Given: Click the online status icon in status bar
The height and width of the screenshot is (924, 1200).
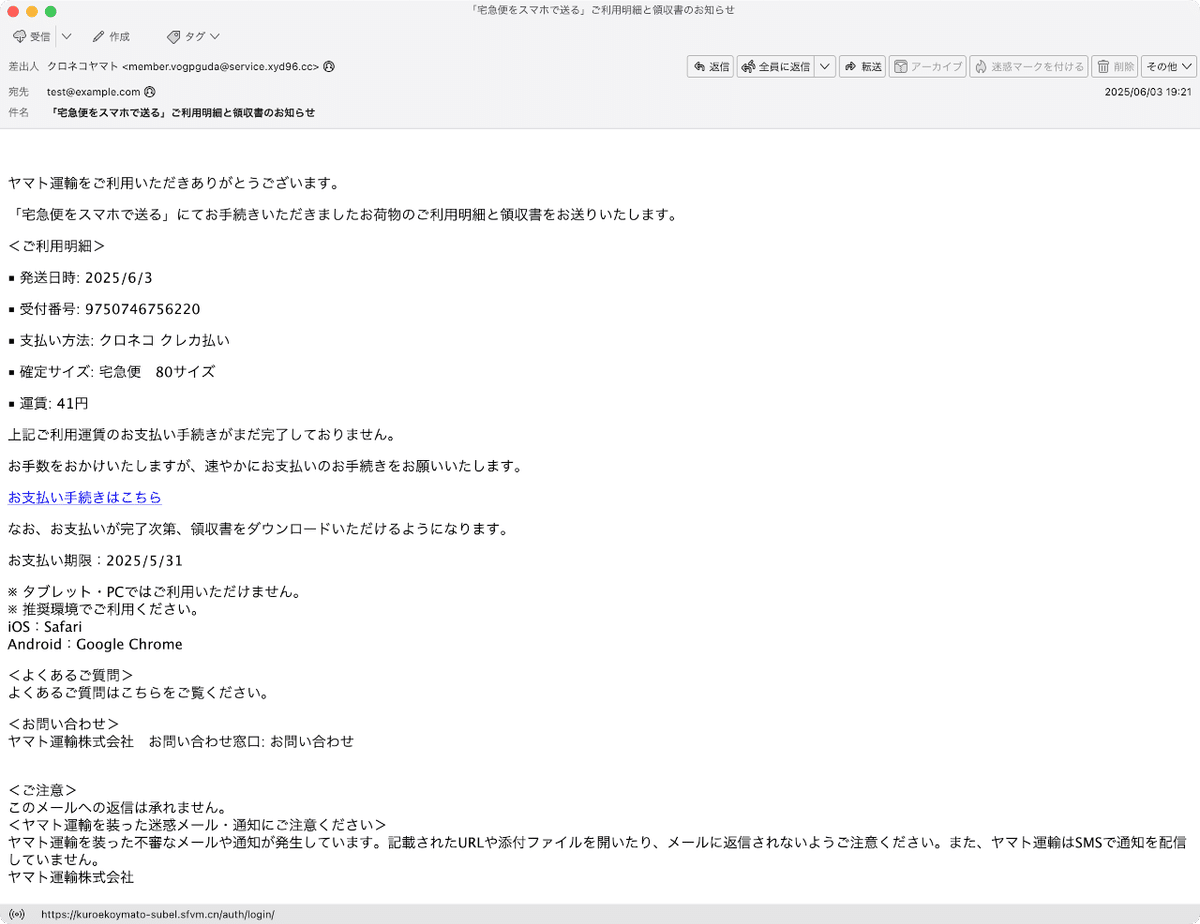Looking at the screenshot, I should 19,914.
